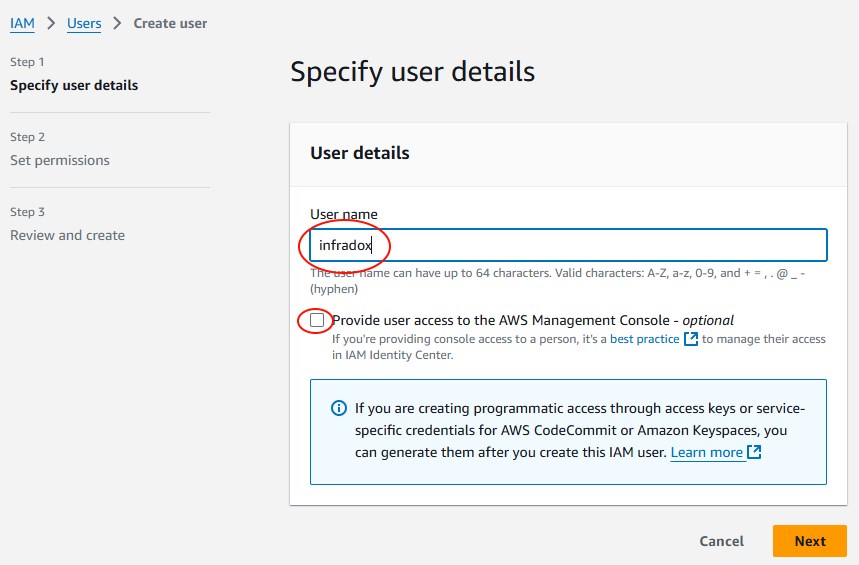Click the info icon in the blue notice
Image resolution: width=859 pixels, height=565 pixels.
pos(339,408)
